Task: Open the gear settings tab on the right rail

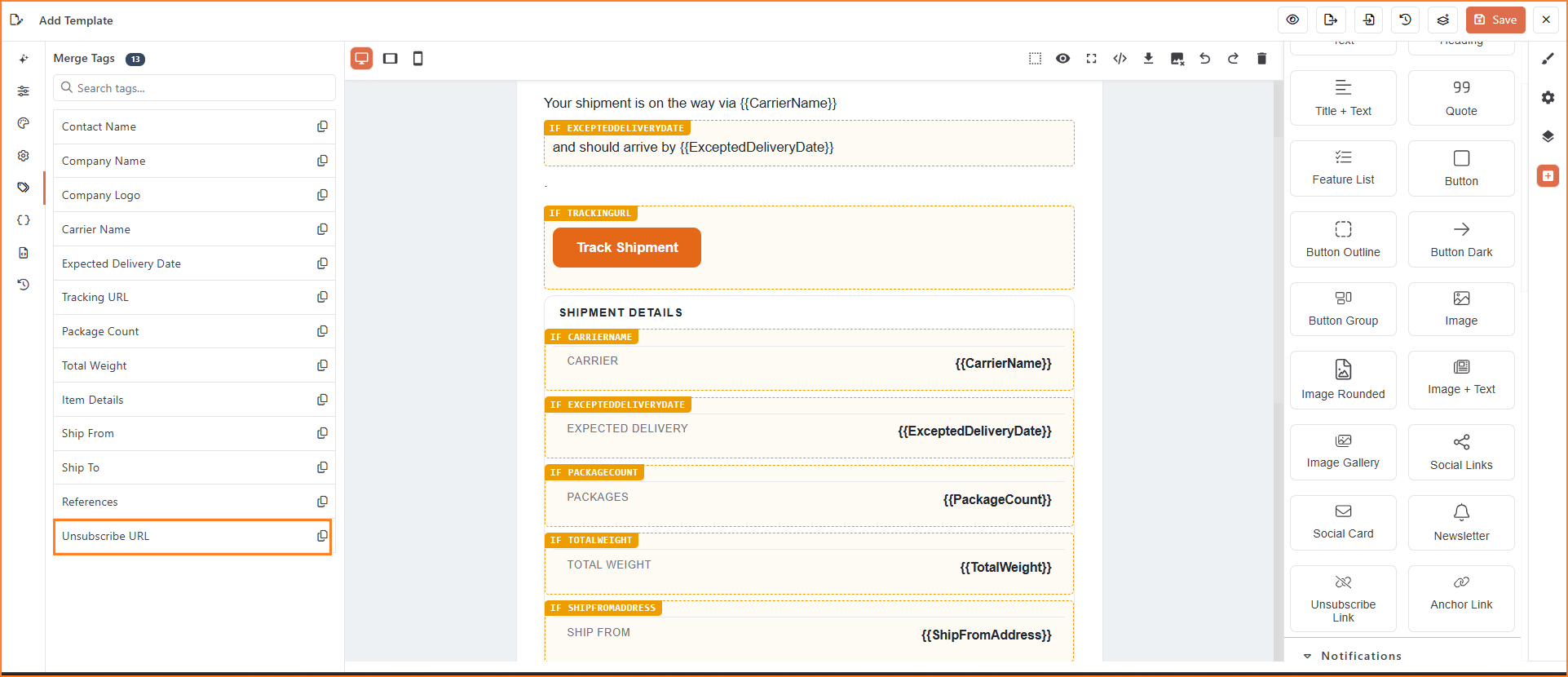Action: click(x=1548, y=98)
